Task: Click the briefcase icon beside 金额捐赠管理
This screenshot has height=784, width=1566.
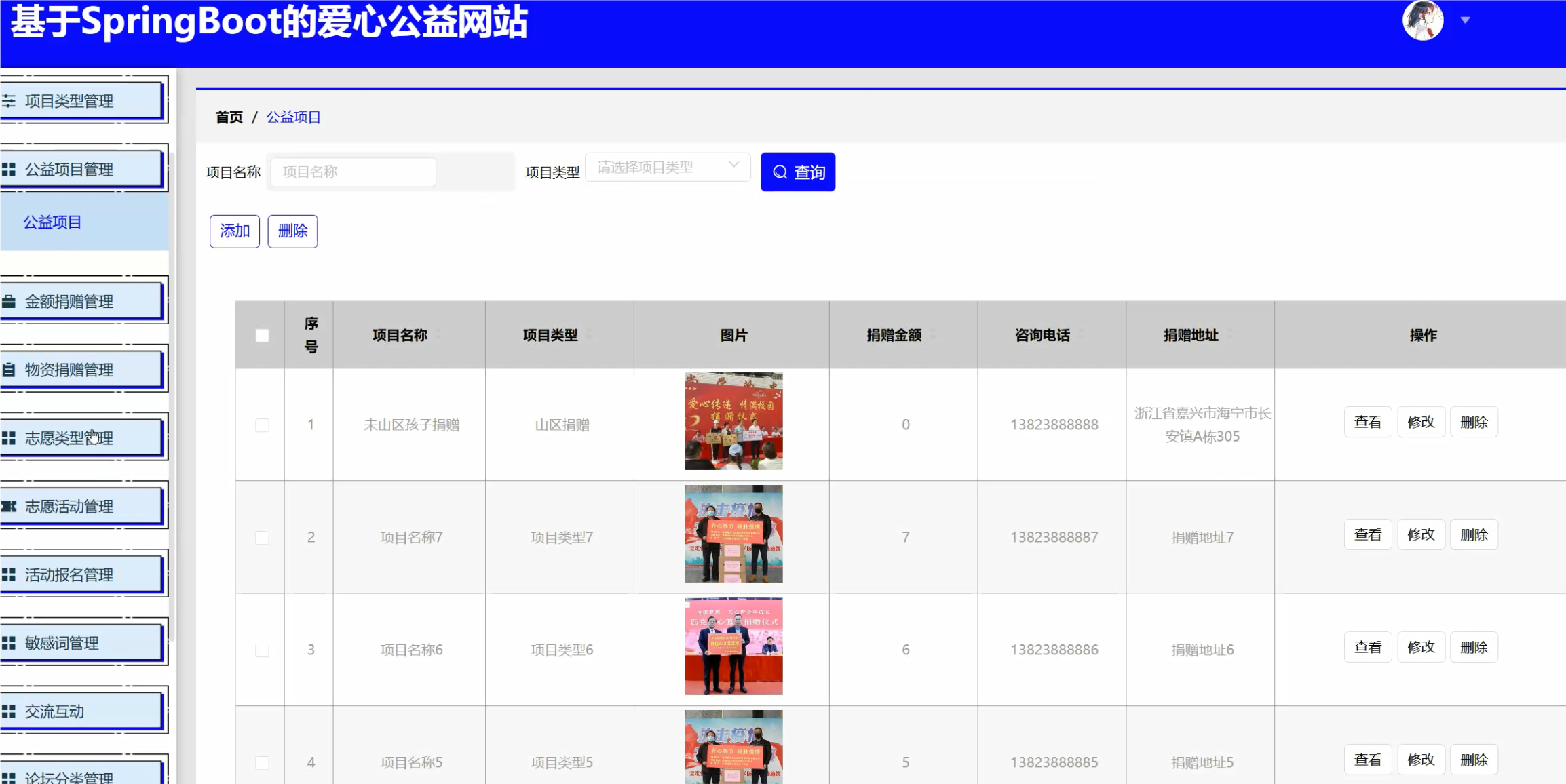Action: [9, 302]
